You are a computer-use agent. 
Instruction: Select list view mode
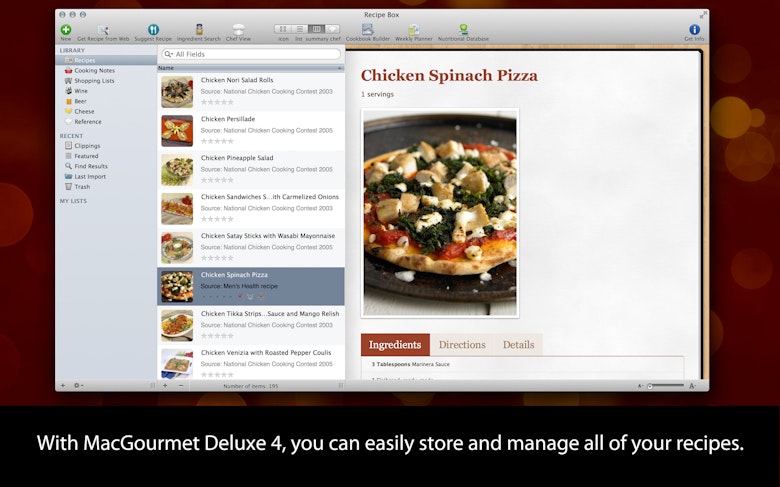coord(299,29)
